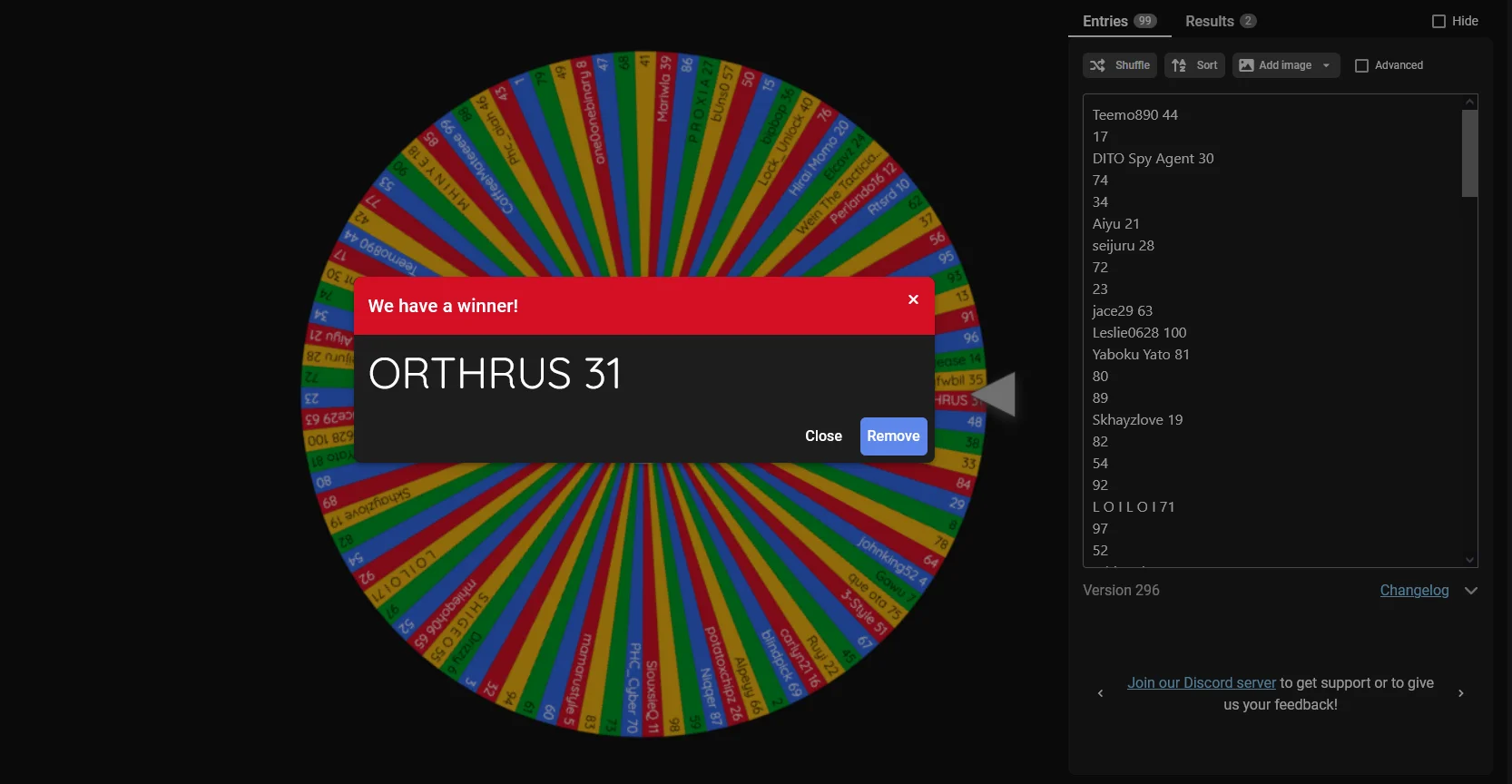Click the 'Skhayzlove 19' entry line
This screenshot has height=784, width=1512.
click(1137, 420)
